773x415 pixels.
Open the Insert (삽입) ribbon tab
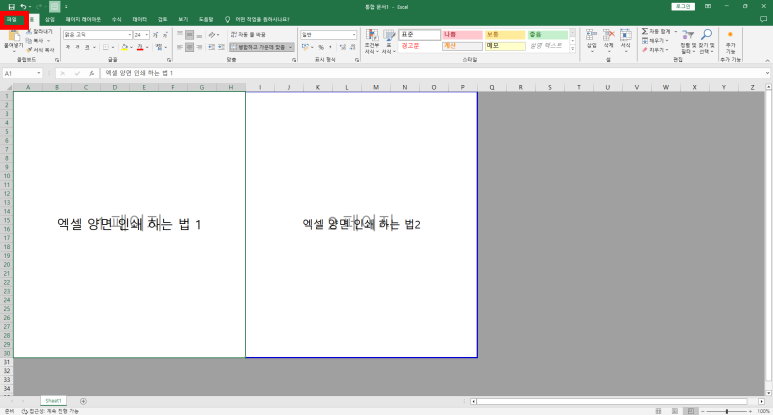50,20
